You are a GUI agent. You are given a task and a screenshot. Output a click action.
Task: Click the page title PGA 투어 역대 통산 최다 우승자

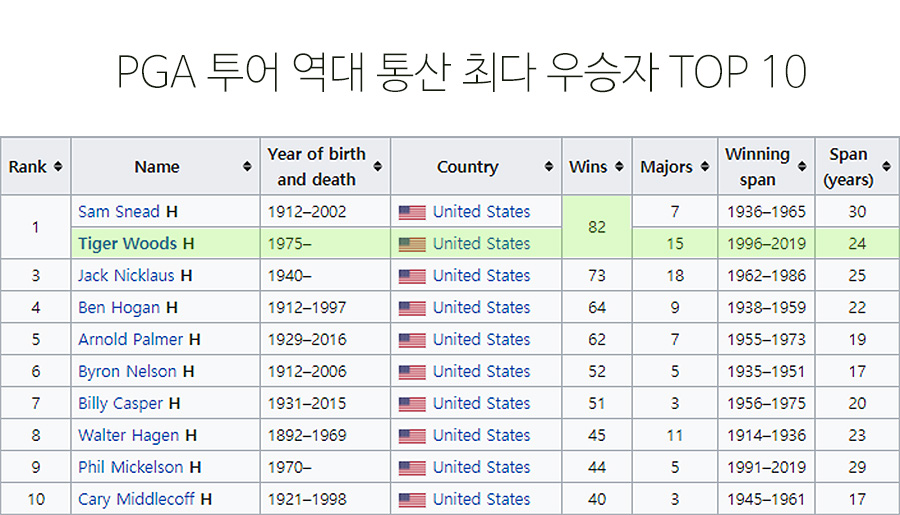388,72
